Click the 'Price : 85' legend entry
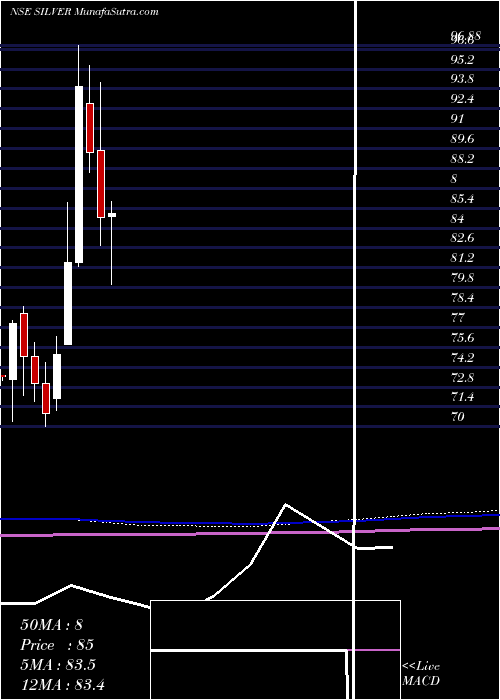The width and height of the screenshot is (500, 700). (x=57, y=645)
